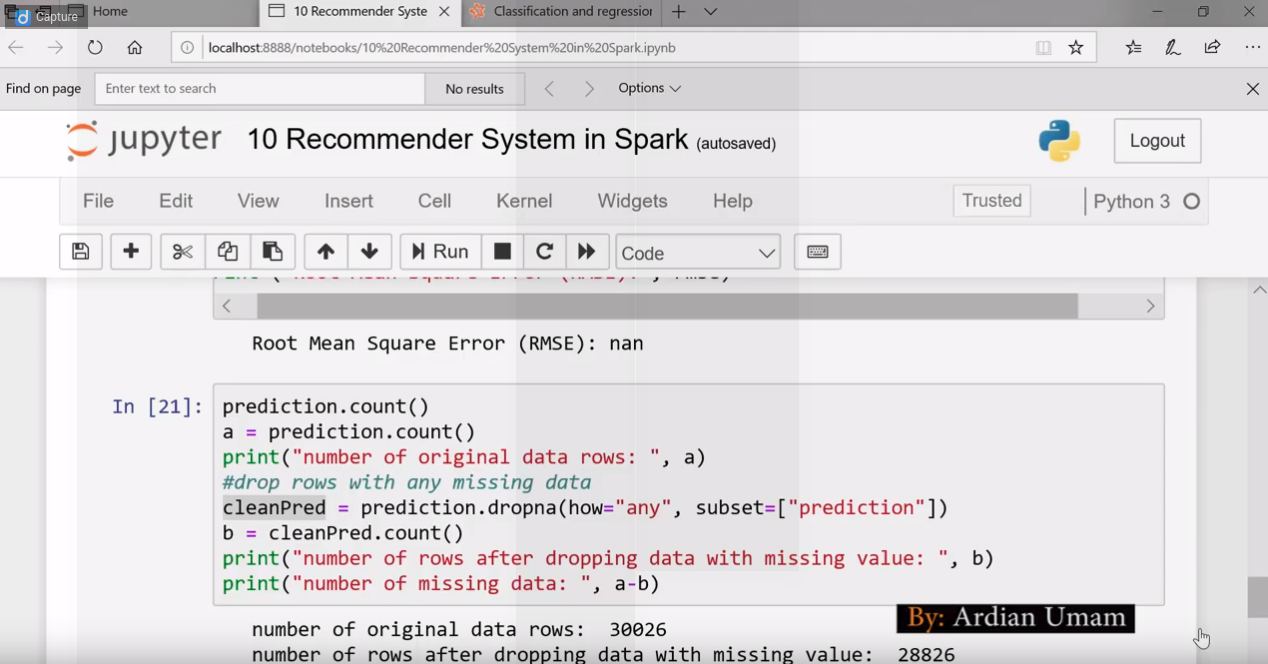Restart and run all with fast-forward icon
Viewport: 1268px width, 664px height.
pos(587,251)
